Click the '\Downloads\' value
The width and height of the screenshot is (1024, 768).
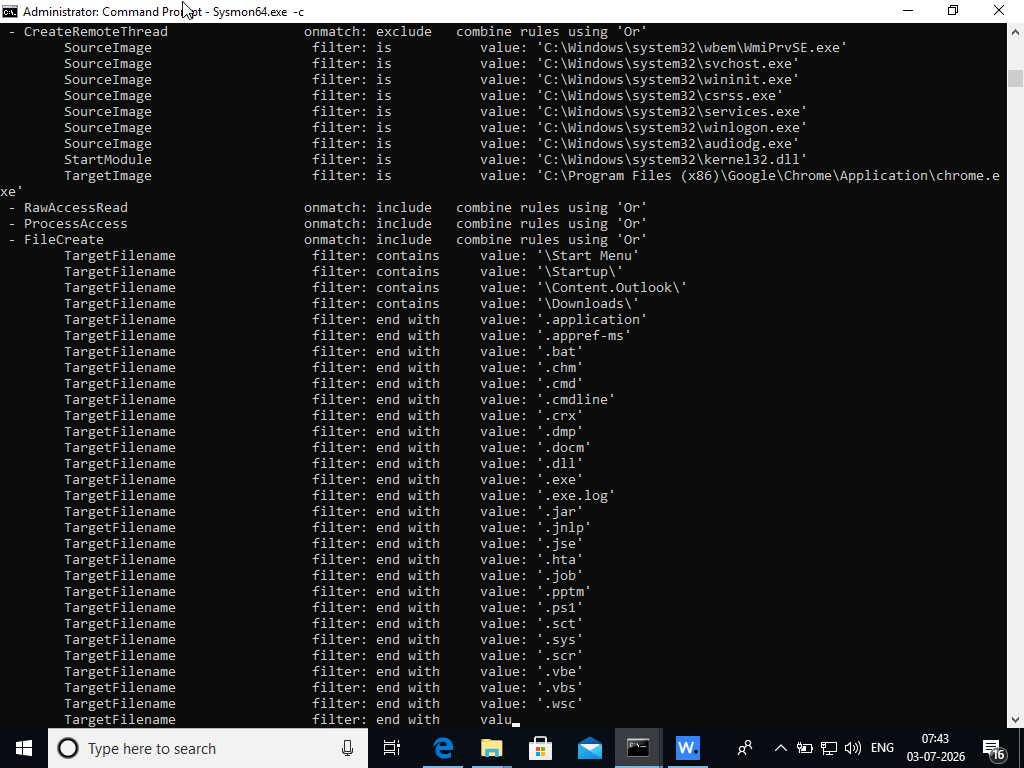(588, 304)
